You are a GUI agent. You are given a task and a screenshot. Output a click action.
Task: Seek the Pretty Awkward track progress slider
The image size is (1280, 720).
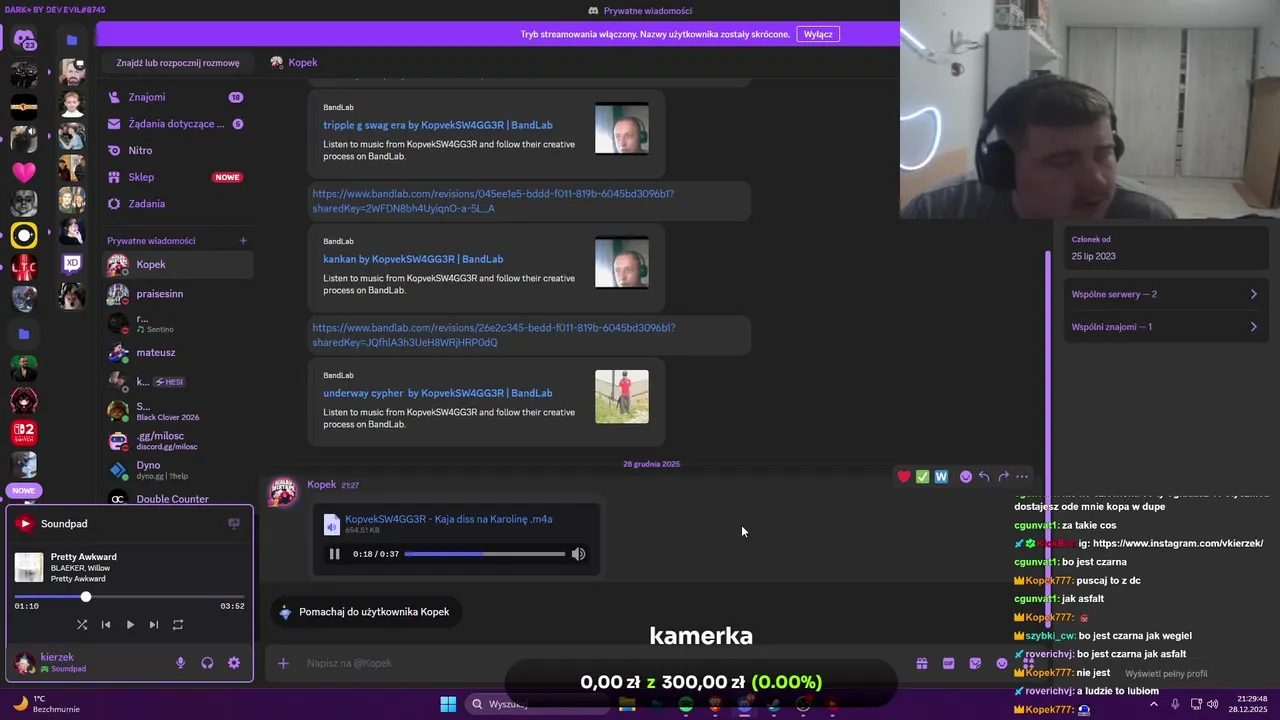pyautogui.click(x=129, y=597)
